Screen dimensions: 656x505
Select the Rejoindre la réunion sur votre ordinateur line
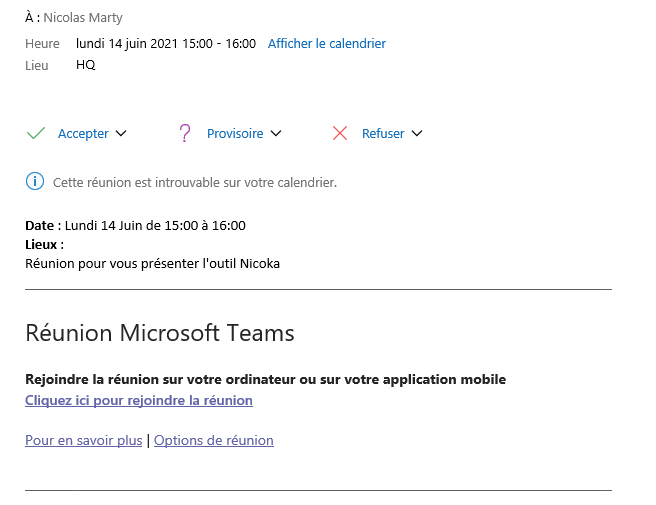(x=265, y=379)
